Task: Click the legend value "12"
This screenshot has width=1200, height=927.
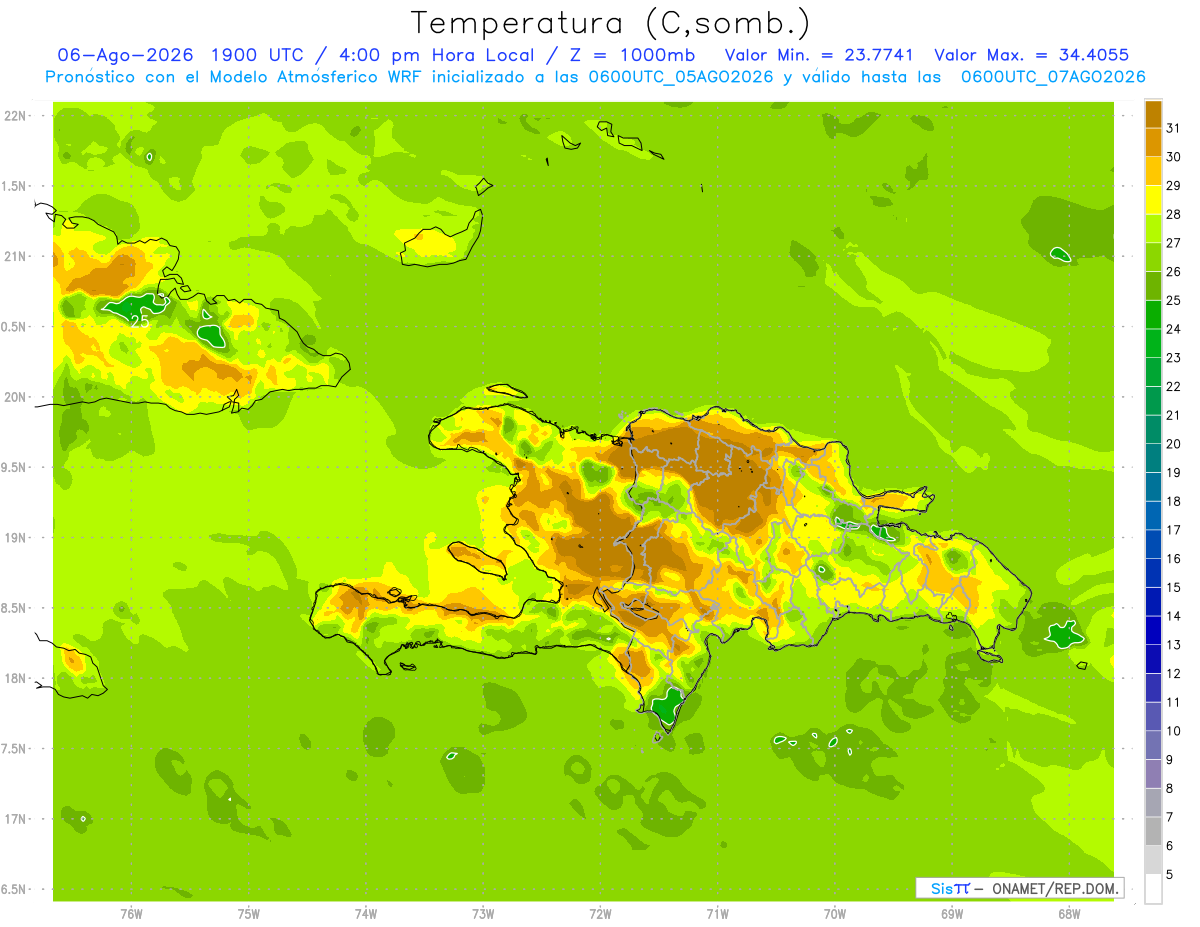Action: point(1174,673)
